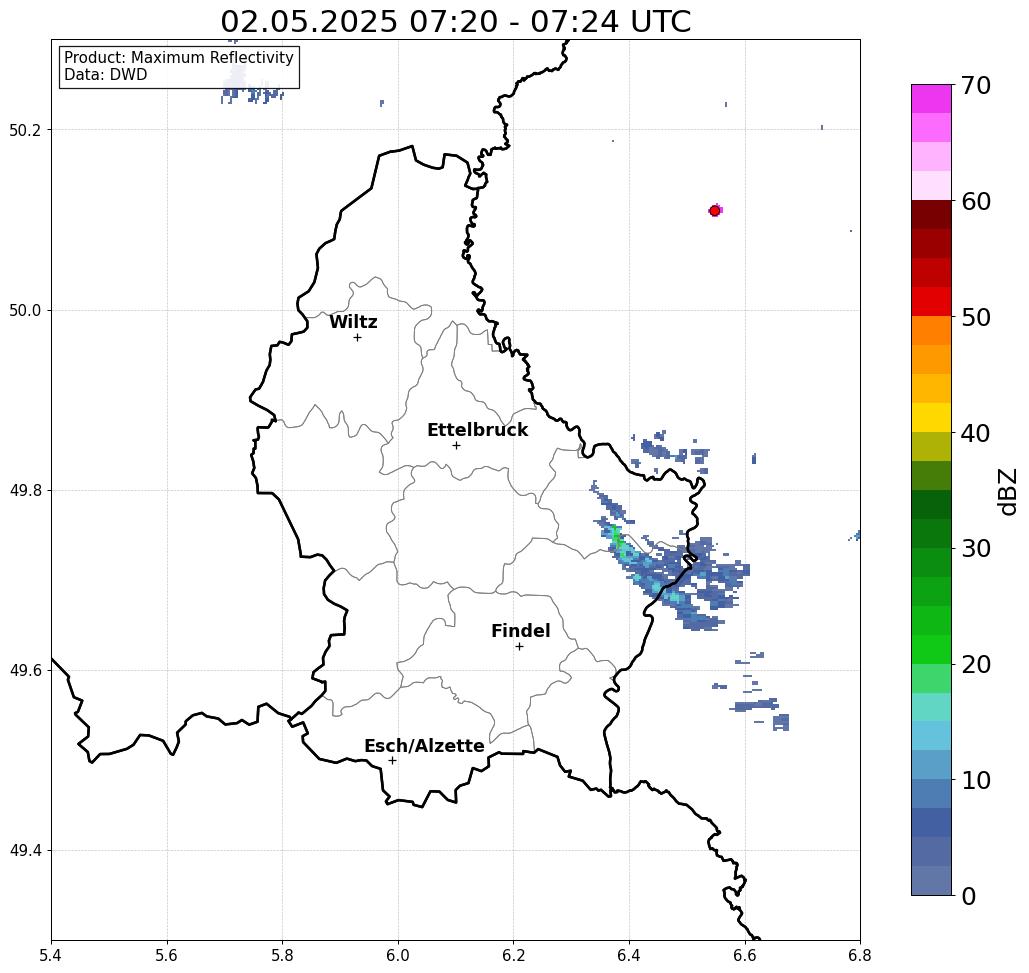Click the dBZ colorbar axis label
This screenshot has height=973, width=1029.
click(x=1007, y=491)
